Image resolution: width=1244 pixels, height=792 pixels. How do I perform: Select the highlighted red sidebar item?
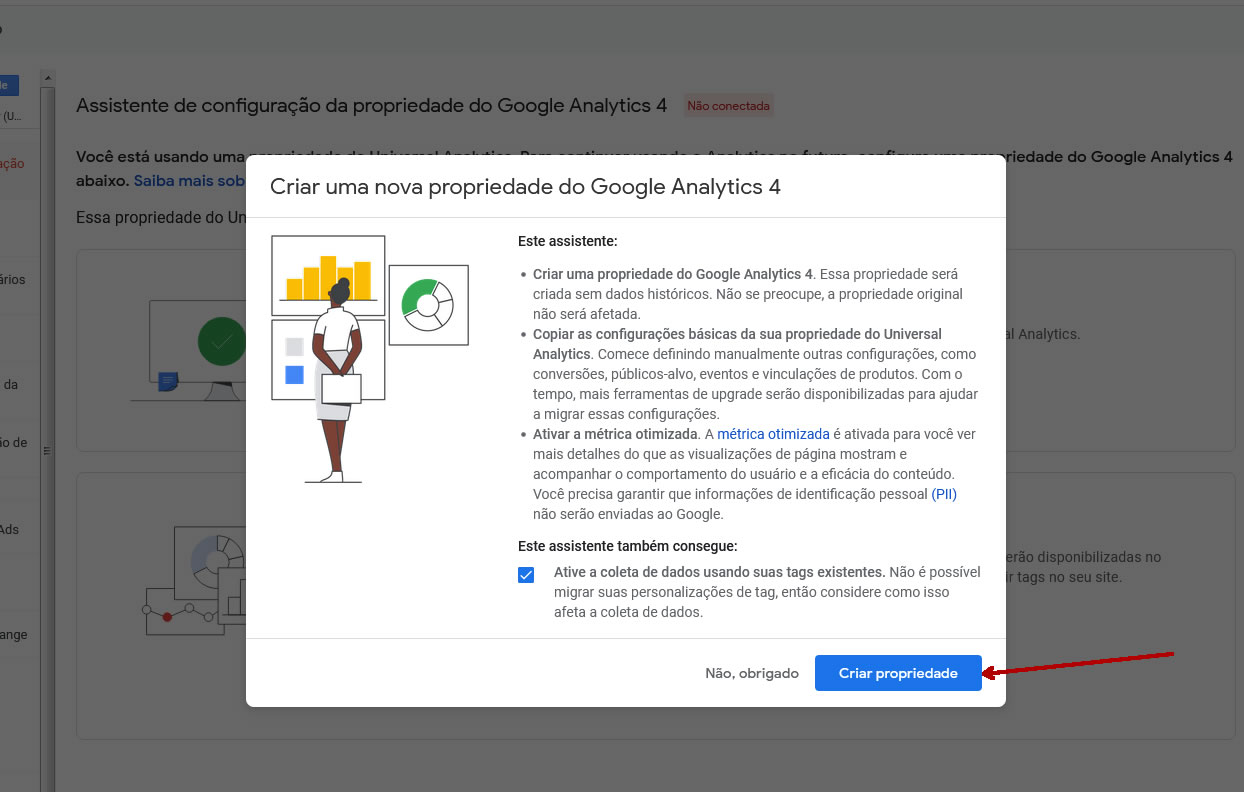[12, 163]
